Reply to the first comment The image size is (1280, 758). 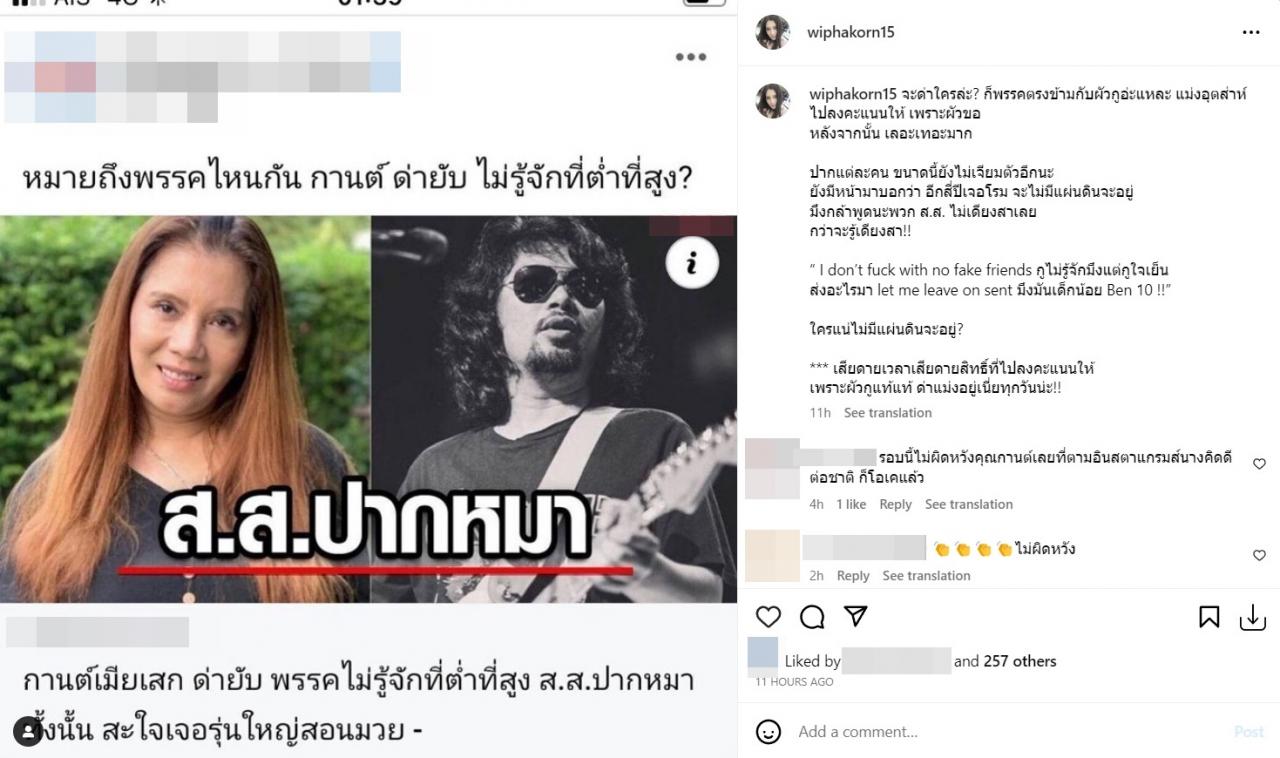pyautogui.click(x=895, y=504)
